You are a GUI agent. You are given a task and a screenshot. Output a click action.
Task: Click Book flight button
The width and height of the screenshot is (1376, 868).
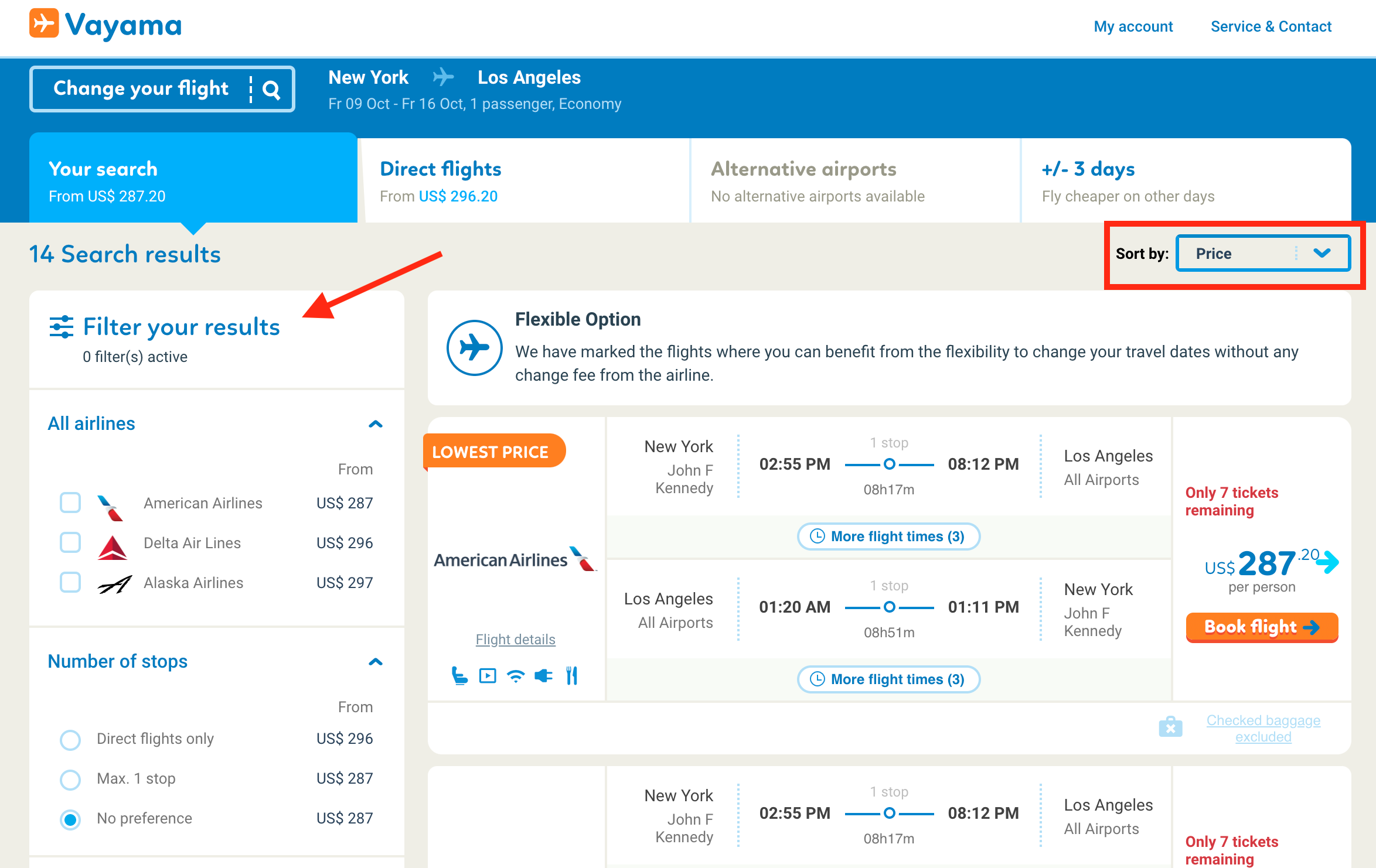pos(1262,627)
